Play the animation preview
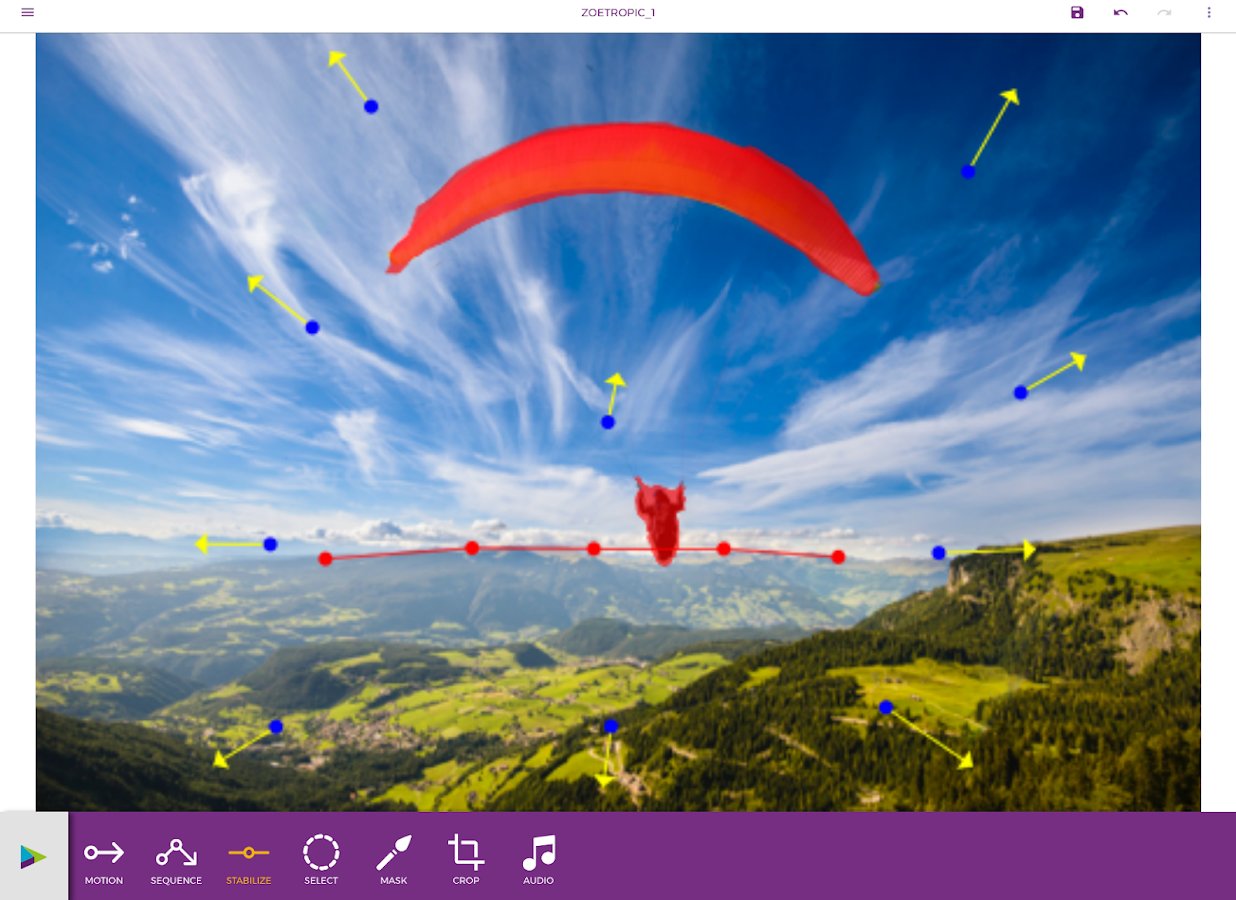 [x=33, y=856]
